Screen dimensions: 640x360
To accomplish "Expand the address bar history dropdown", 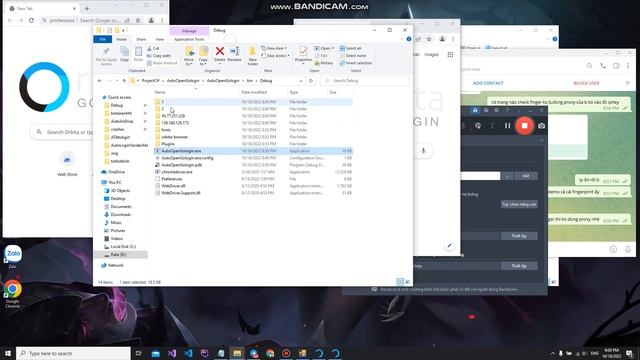I will click(x=301, y=81).
